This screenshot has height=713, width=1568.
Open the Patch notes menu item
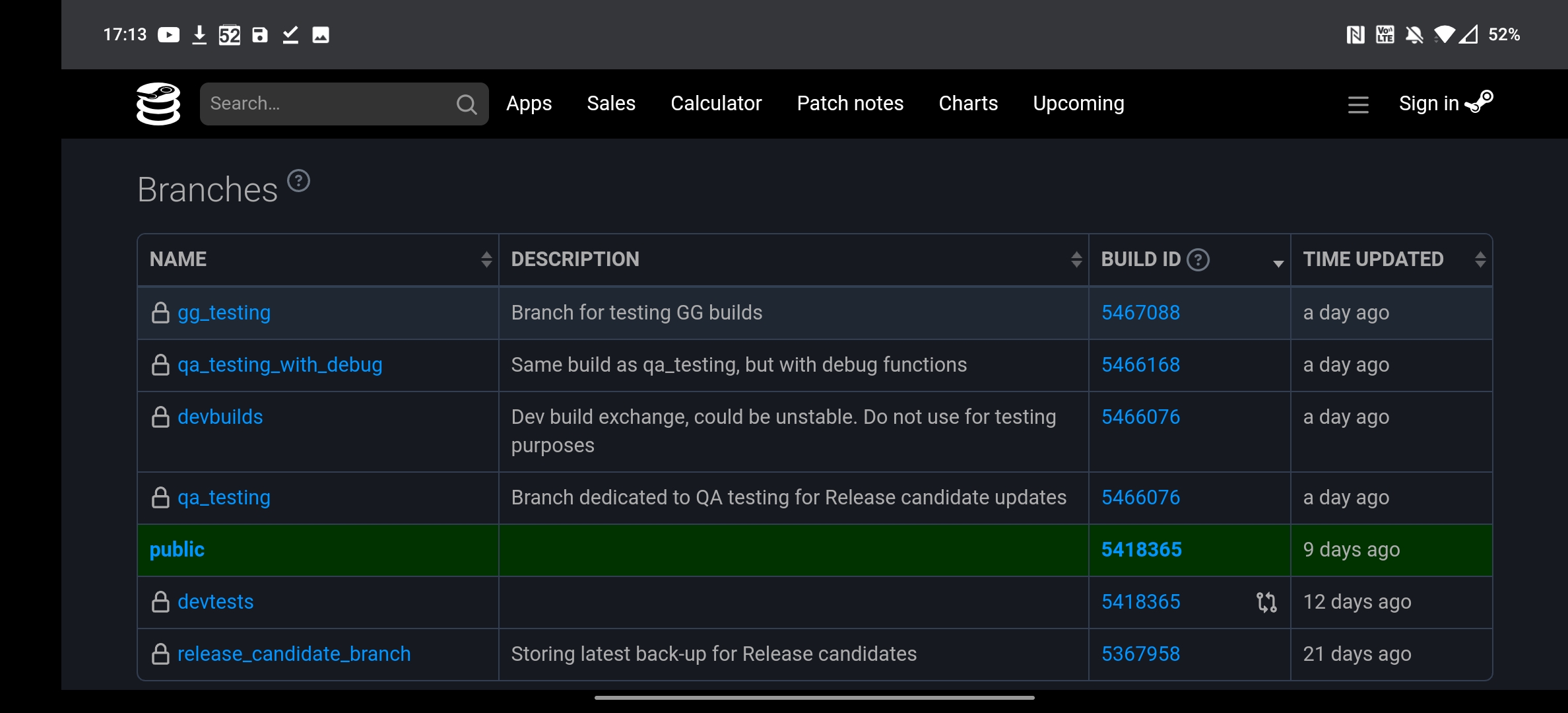click(x=850, y=104)
